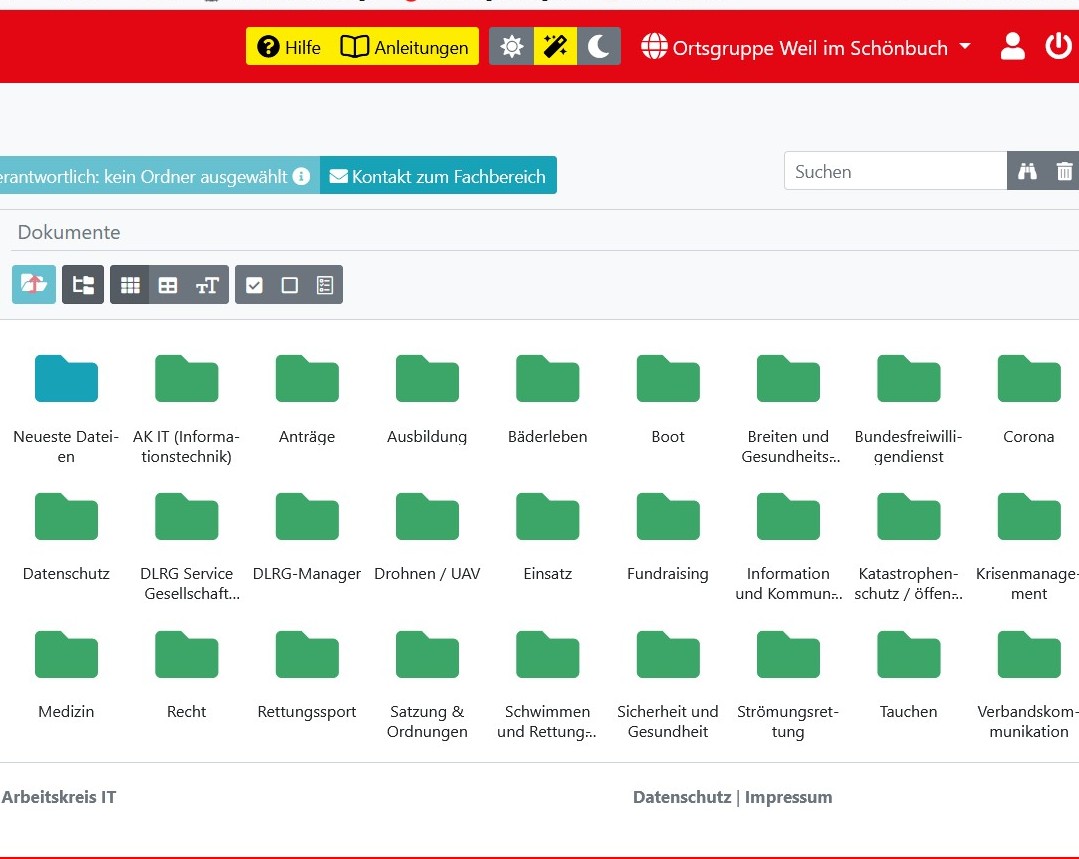The width and height of the screenshot is (1079, 859).
Task: Switch to table list view icon
Action: click(168, 285)
